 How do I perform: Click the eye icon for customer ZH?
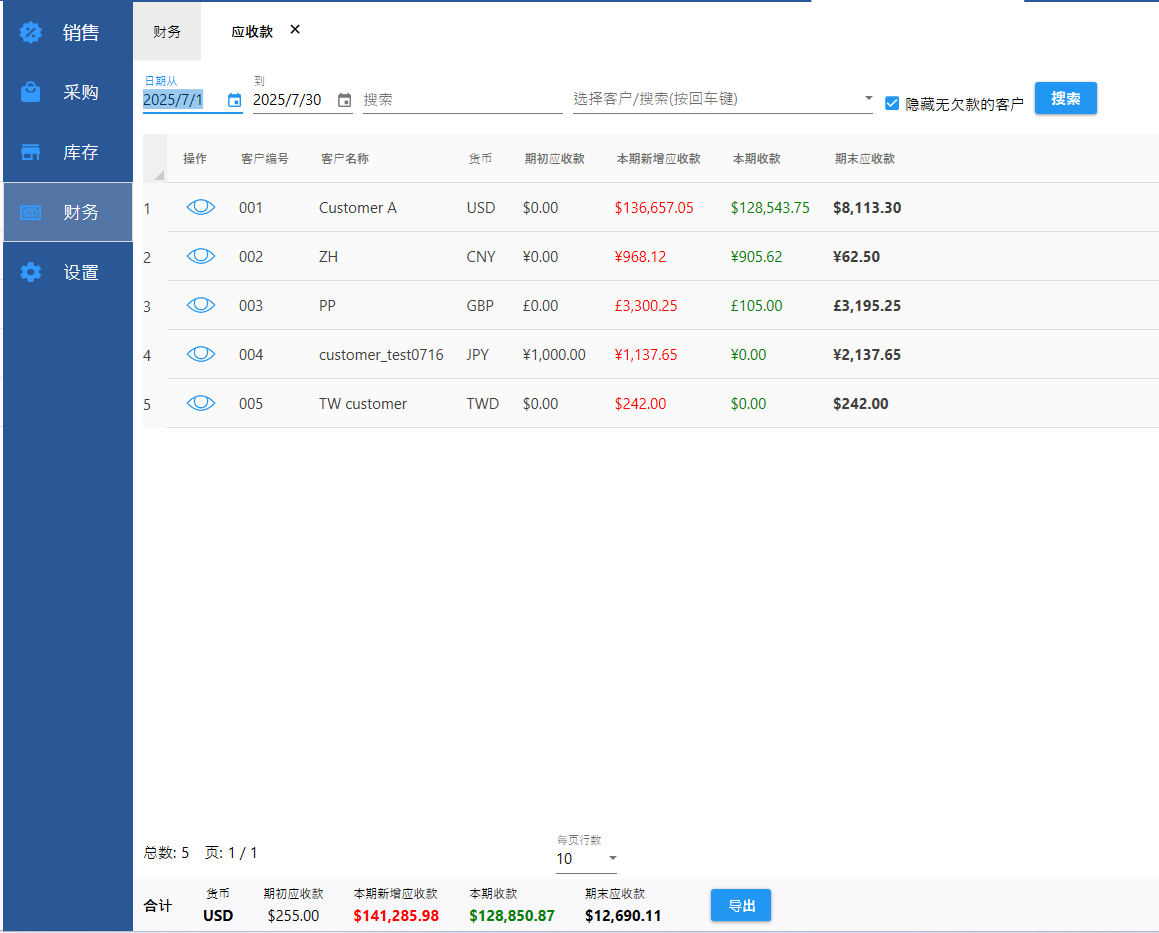point(201,256)
